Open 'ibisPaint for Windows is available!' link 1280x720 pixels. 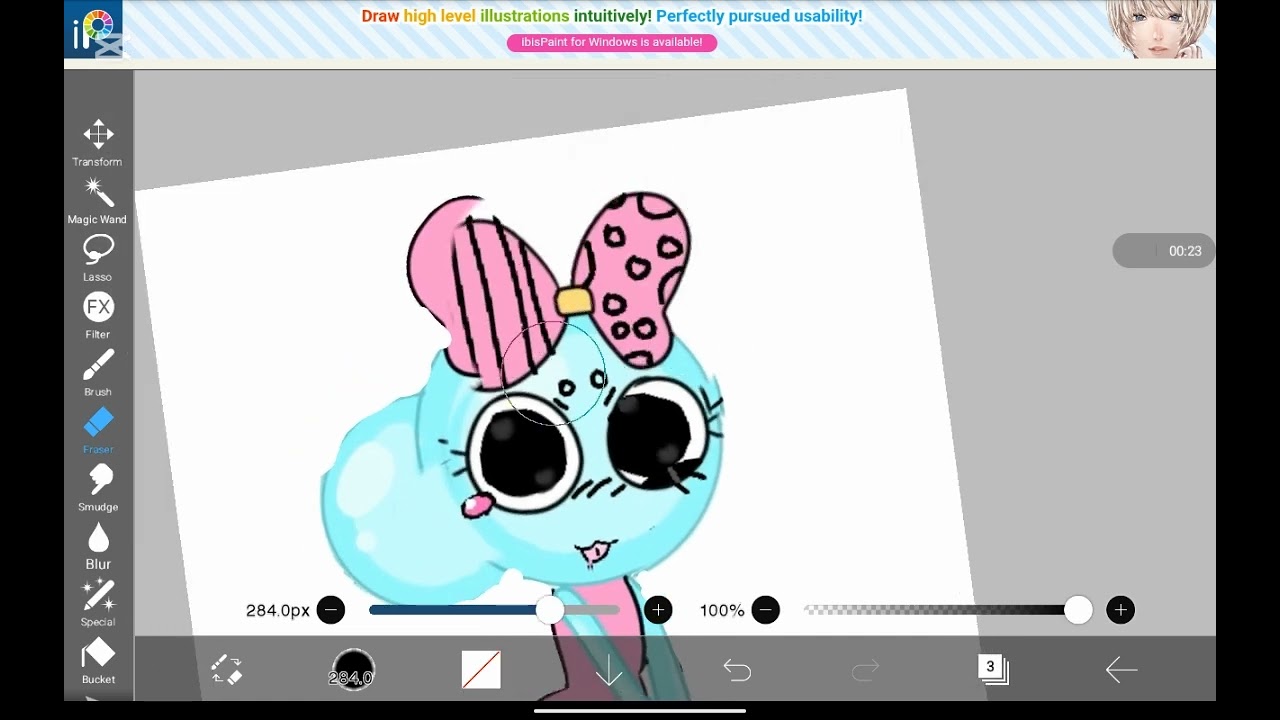click(x=612, y=42)
